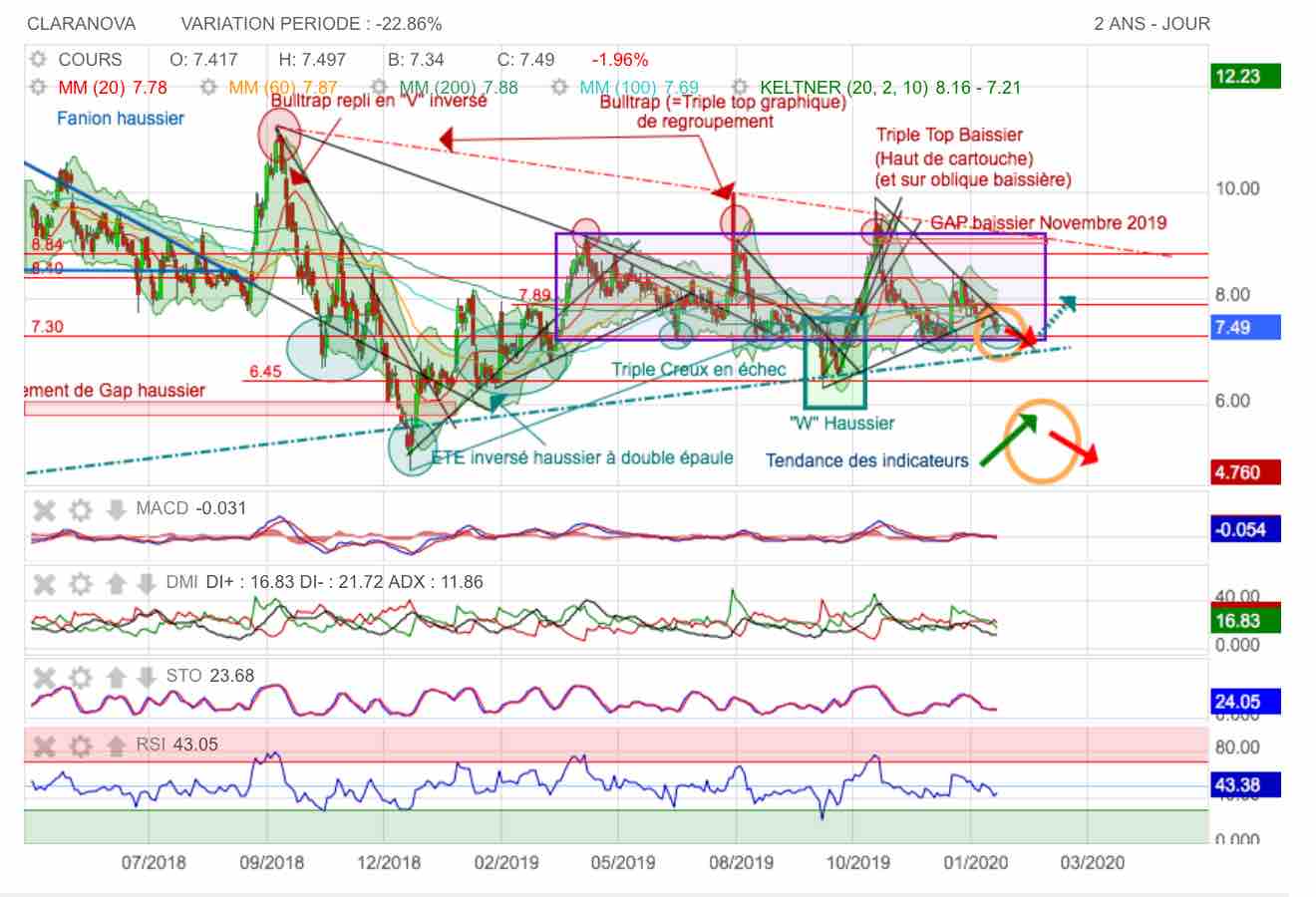The height and width of the screenshot is (897, 1316).
Task: Click the blue 43.38 RSI badge
Action: (x=1244, y=785)
